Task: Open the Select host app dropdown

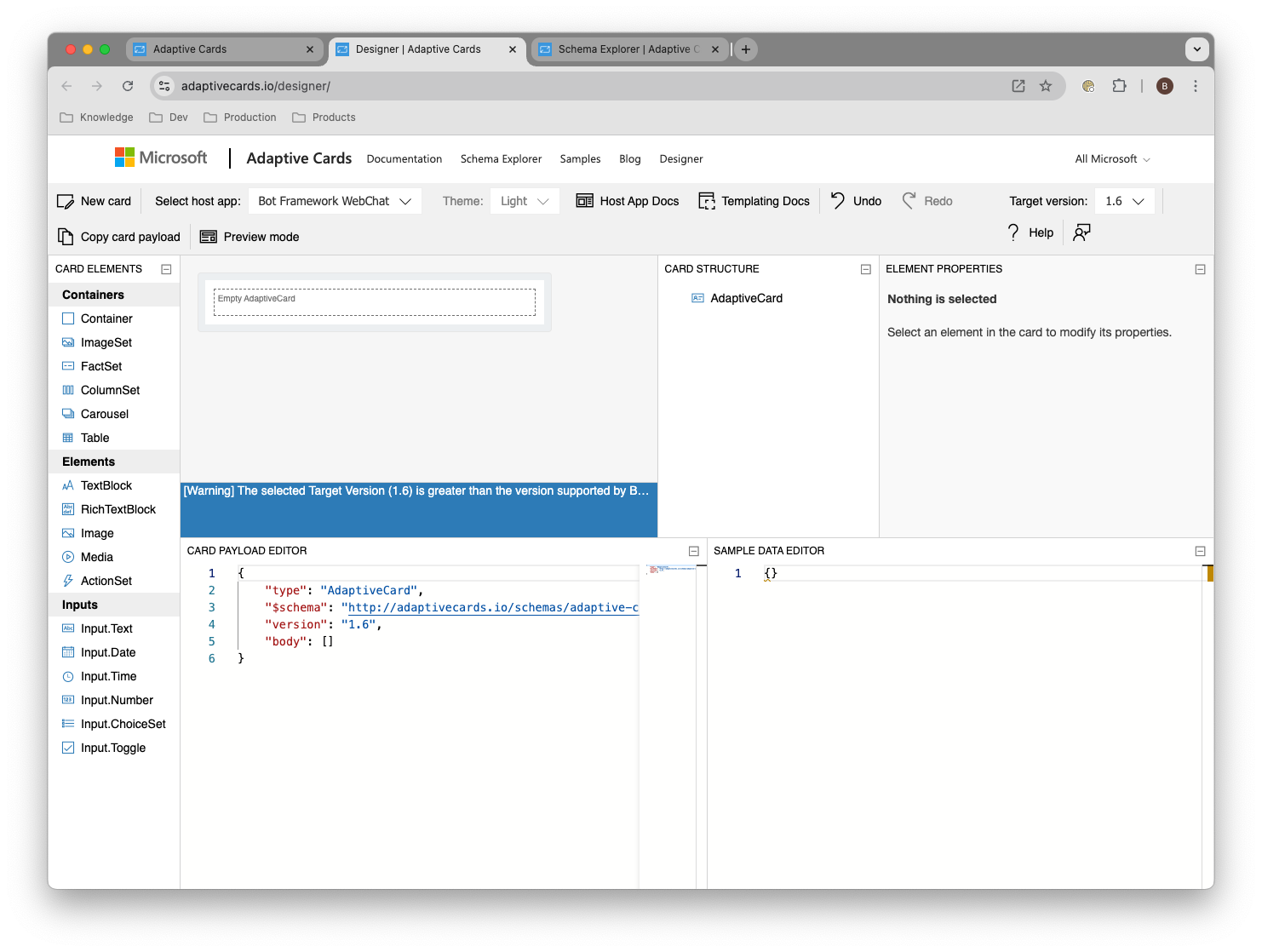Action: [335, 201]
